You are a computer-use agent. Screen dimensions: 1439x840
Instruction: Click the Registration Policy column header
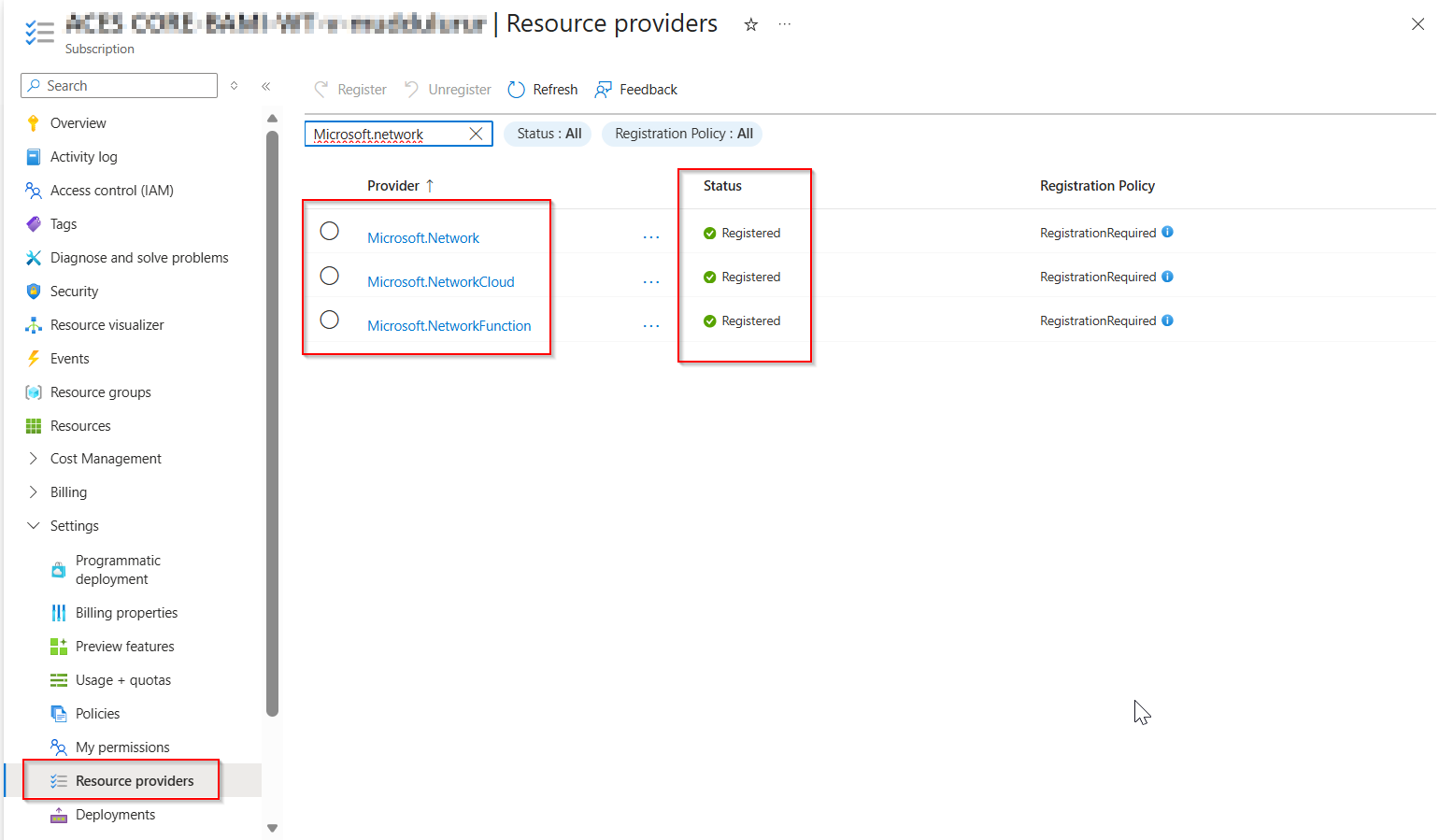[x=1097, y=186]
